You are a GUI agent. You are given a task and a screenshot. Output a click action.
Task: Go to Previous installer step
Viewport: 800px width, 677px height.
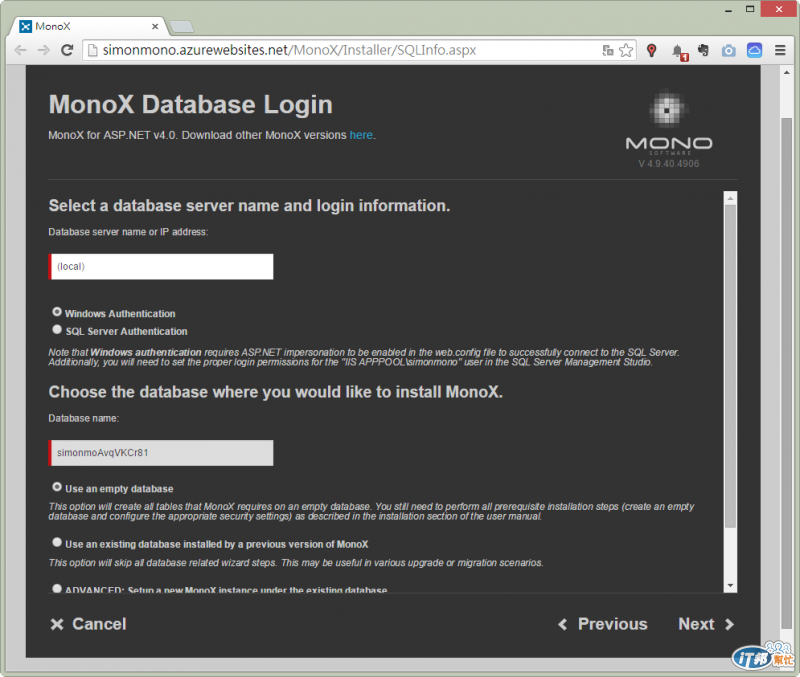coord(603,624)
